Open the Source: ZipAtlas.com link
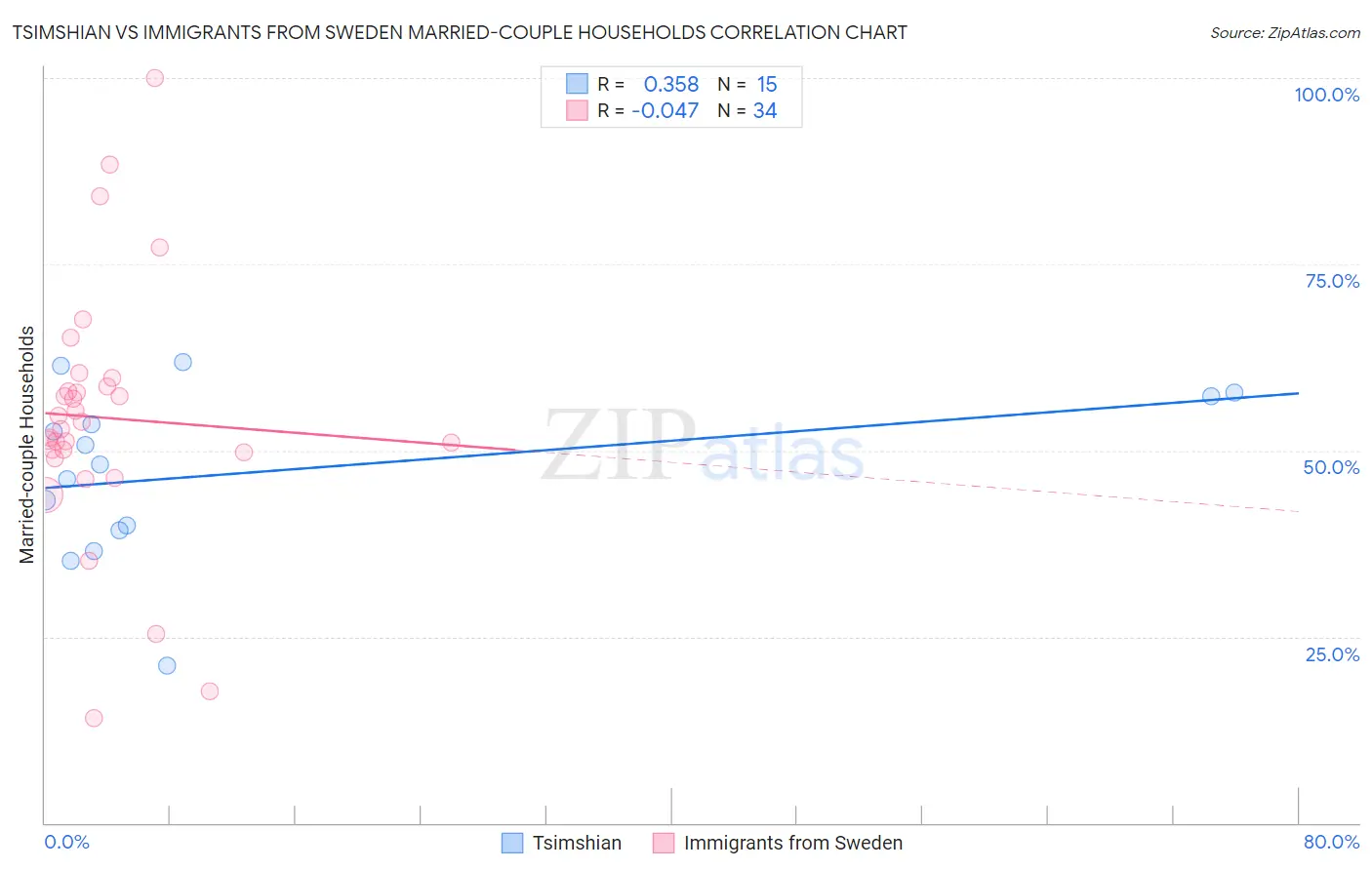Screen dimensions: 1372x870 pyautogui.click(x=1285, y=33)
